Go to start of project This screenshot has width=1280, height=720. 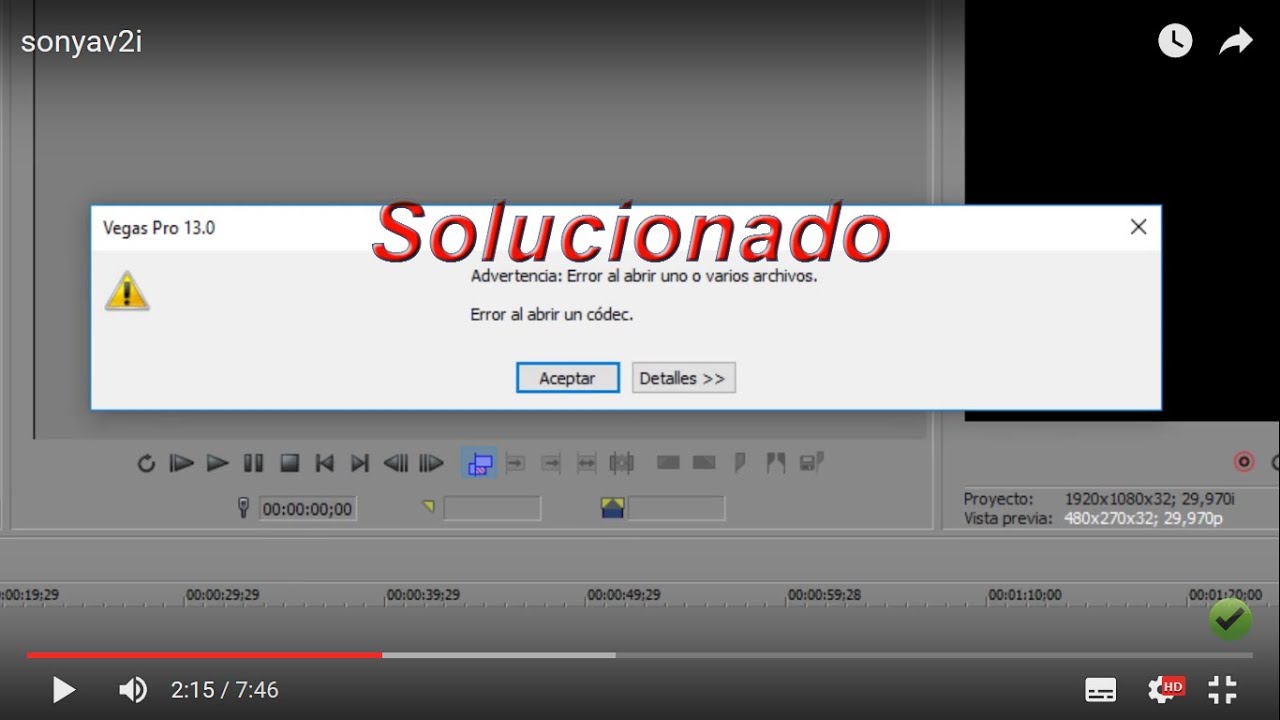point(324,463)
